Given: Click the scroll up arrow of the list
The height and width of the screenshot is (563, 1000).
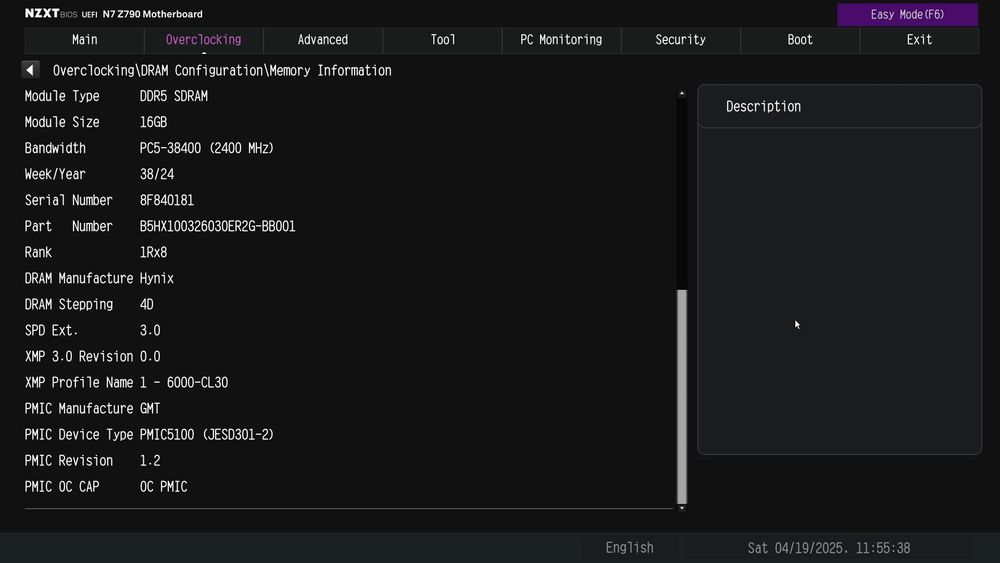Looking at the screenshot, I should [x=682, y=94].
